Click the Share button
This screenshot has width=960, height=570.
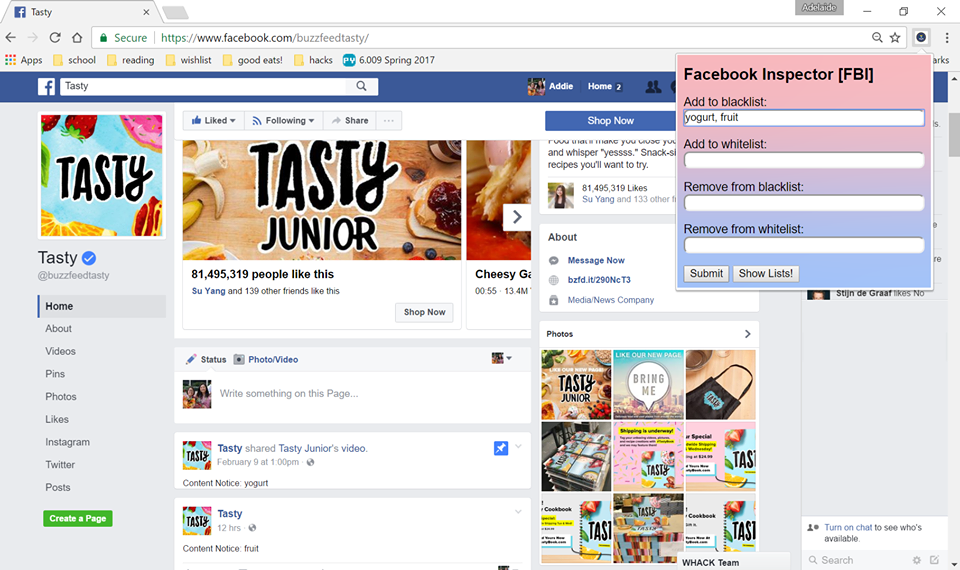350,121
